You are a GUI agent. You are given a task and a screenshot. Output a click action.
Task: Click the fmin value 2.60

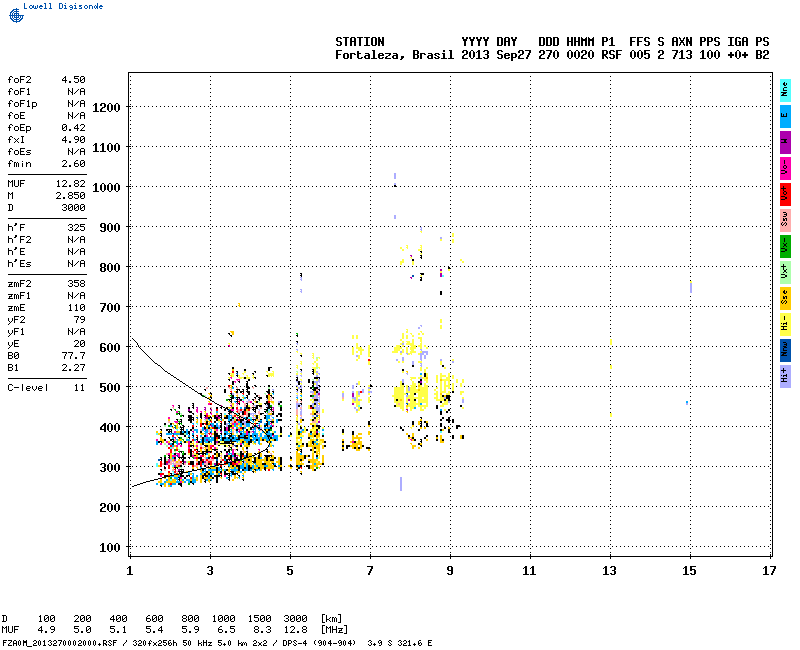73,164
